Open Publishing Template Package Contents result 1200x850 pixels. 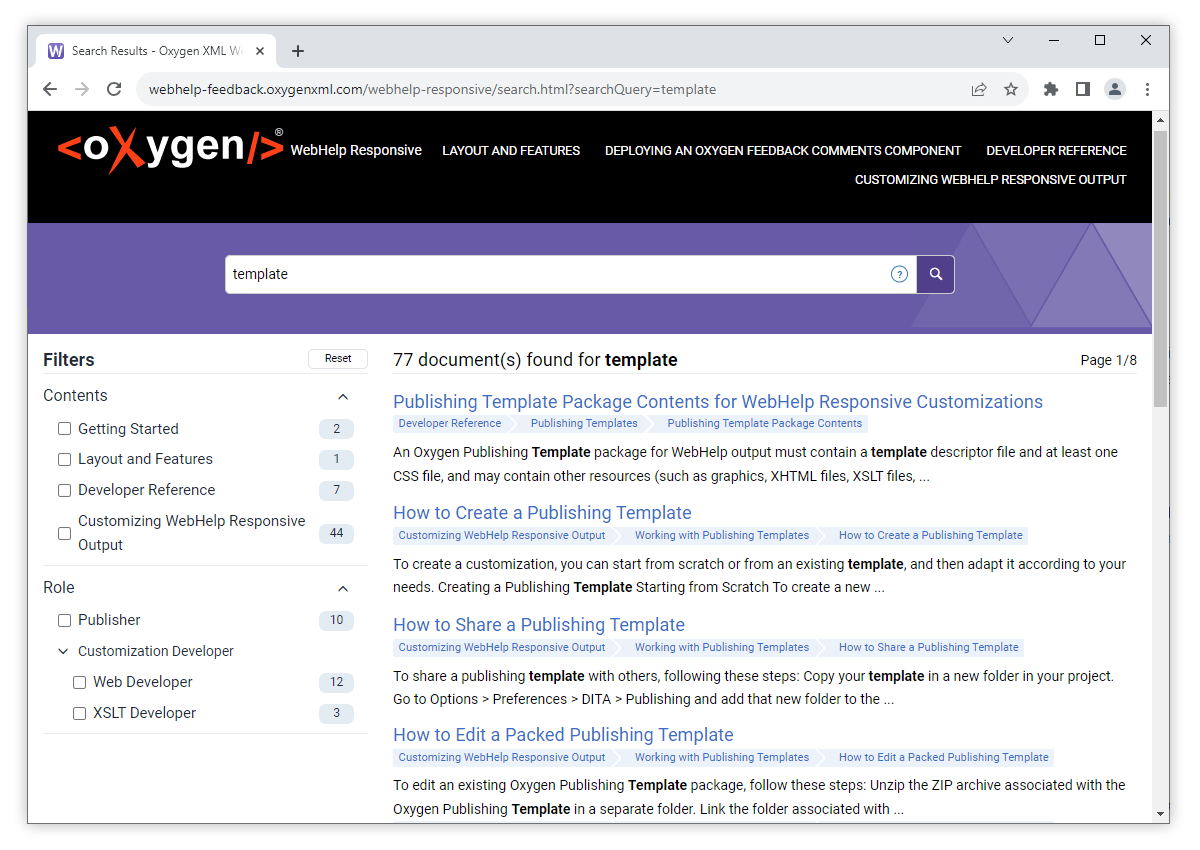(718, 402)
